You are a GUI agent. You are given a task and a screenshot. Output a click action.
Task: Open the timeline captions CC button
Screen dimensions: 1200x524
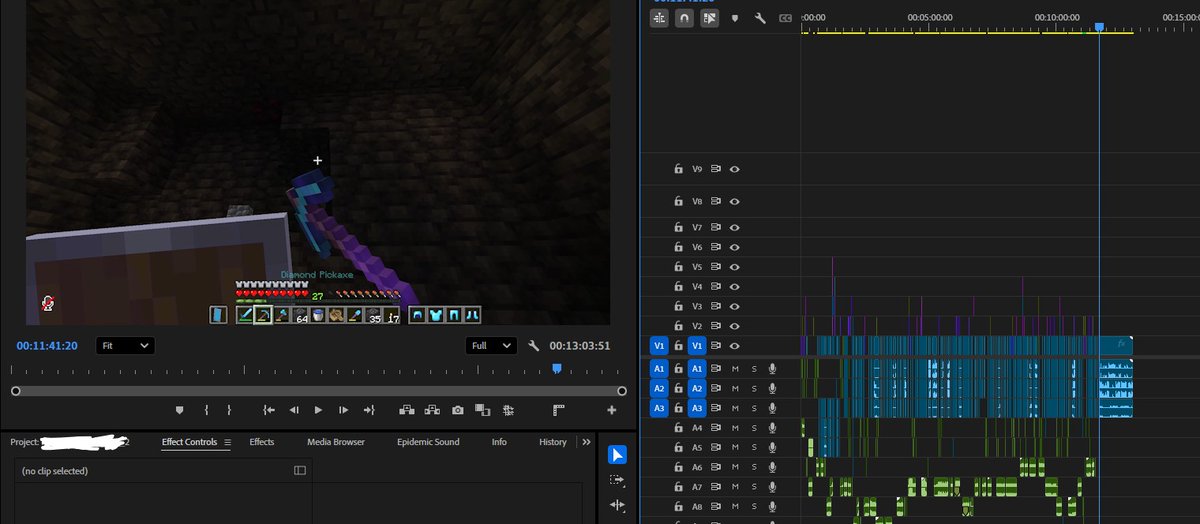pos(785,18)
